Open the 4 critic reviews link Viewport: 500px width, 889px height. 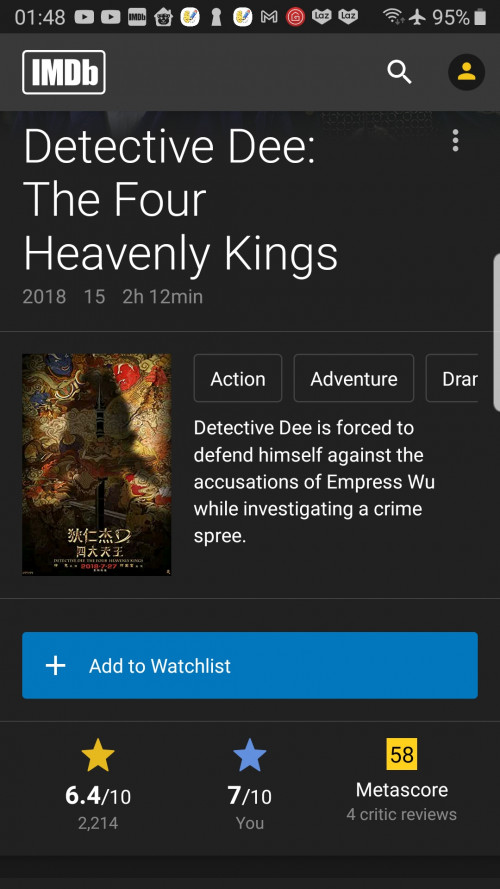tap(401, 814)
